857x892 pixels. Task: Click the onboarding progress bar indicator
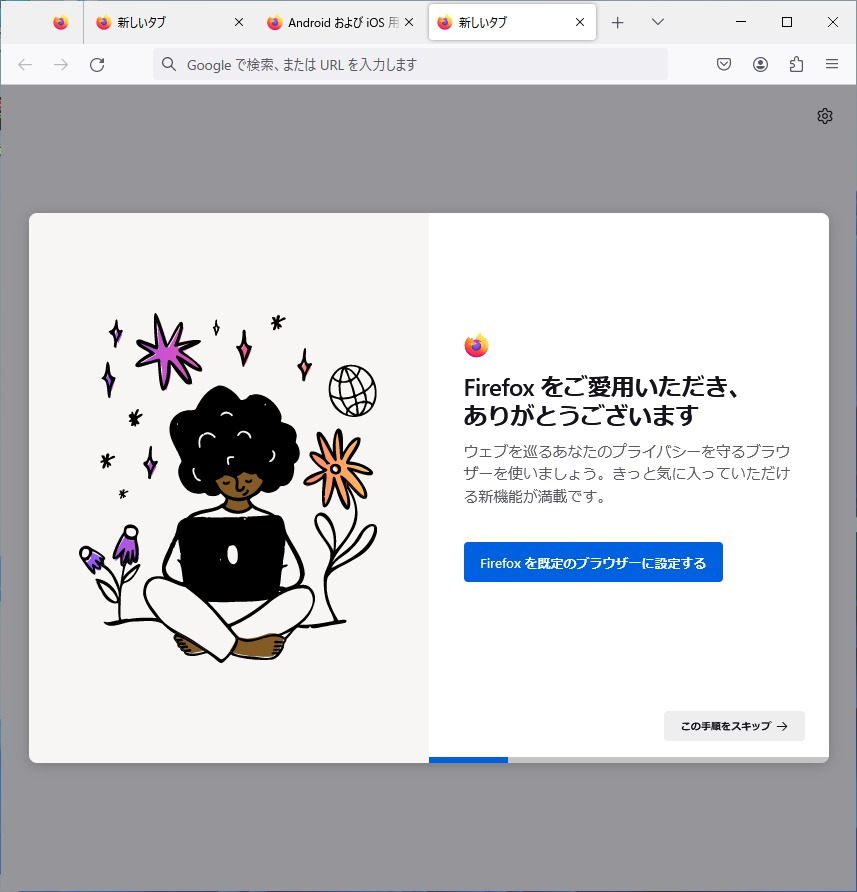(629, 760)
